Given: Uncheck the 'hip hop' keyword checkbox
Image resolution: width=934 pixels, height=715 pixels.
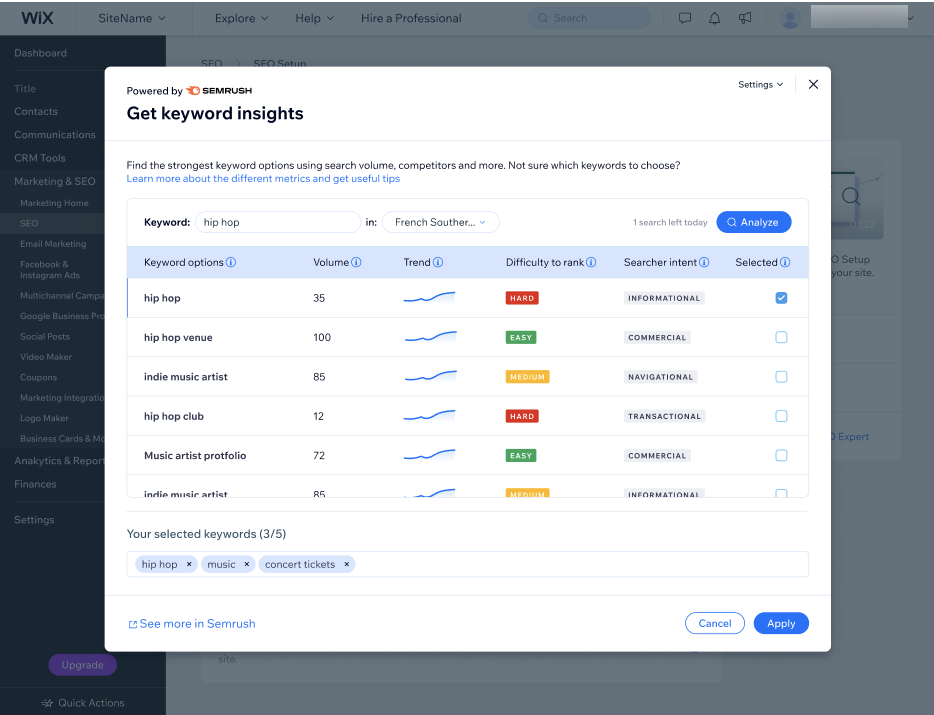Looking at the screenshot, I should [x=781, y=298].
